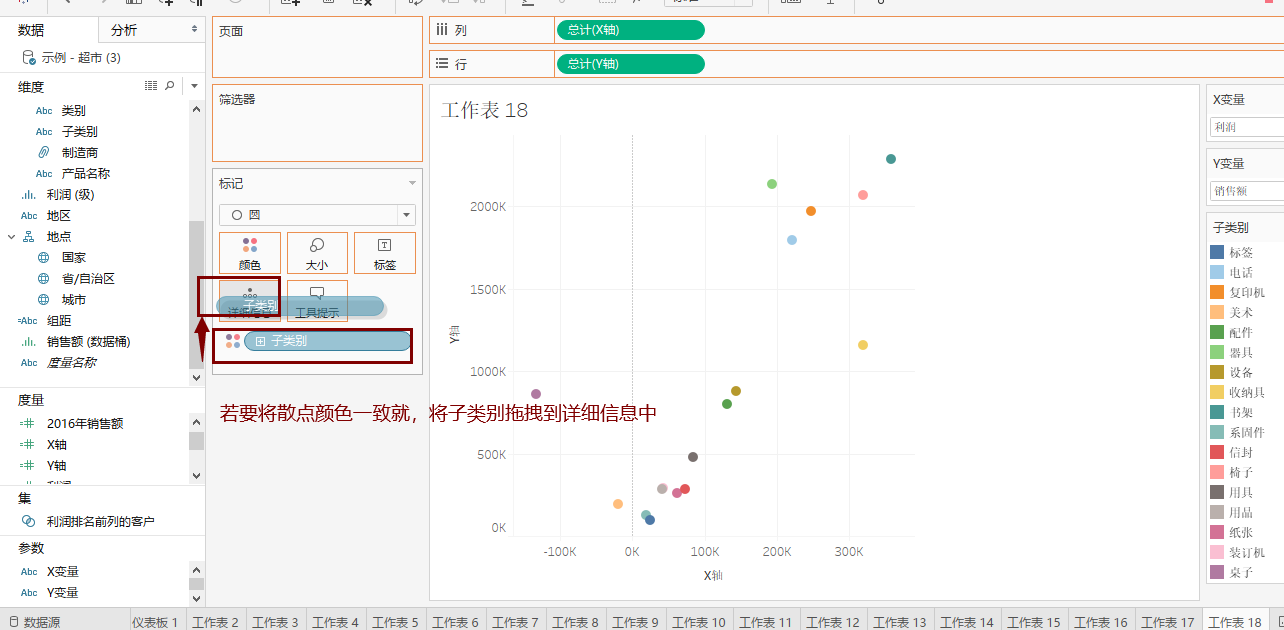The image size is (1284, 630).
Task: Open the 工作表 10 sheet tab
Action: (x=699, y=622)
